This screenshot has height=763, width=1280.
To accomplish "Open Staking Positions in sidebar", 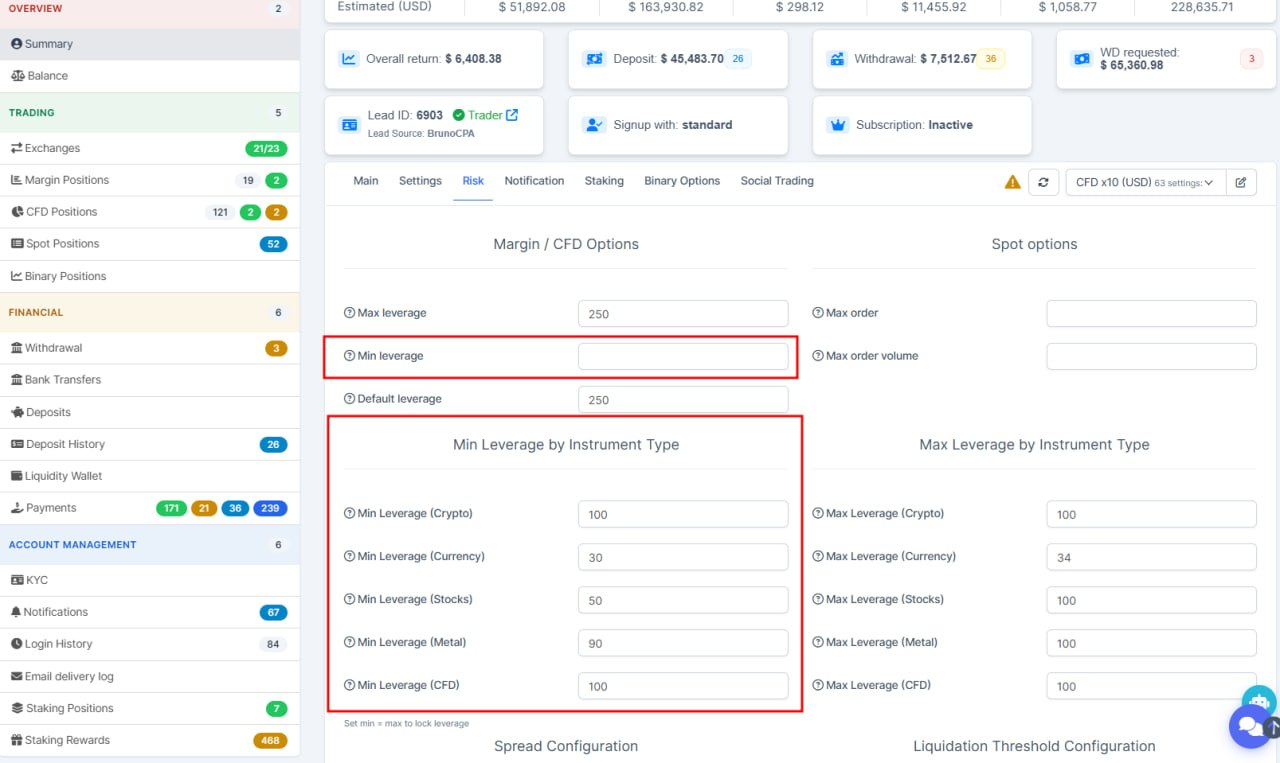I will [x=149, y=708].
